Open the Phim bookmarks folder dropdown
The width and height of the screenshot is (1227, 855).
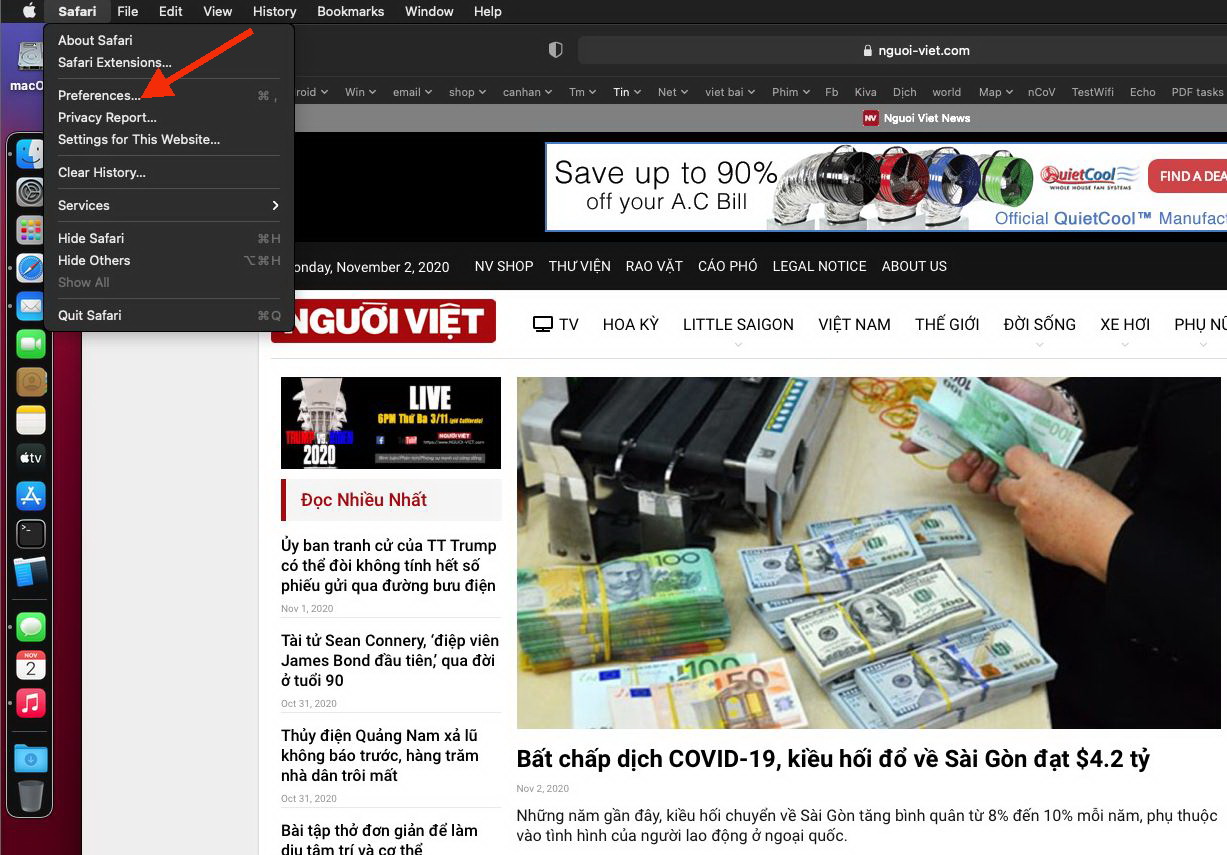[x=790, y=92]
